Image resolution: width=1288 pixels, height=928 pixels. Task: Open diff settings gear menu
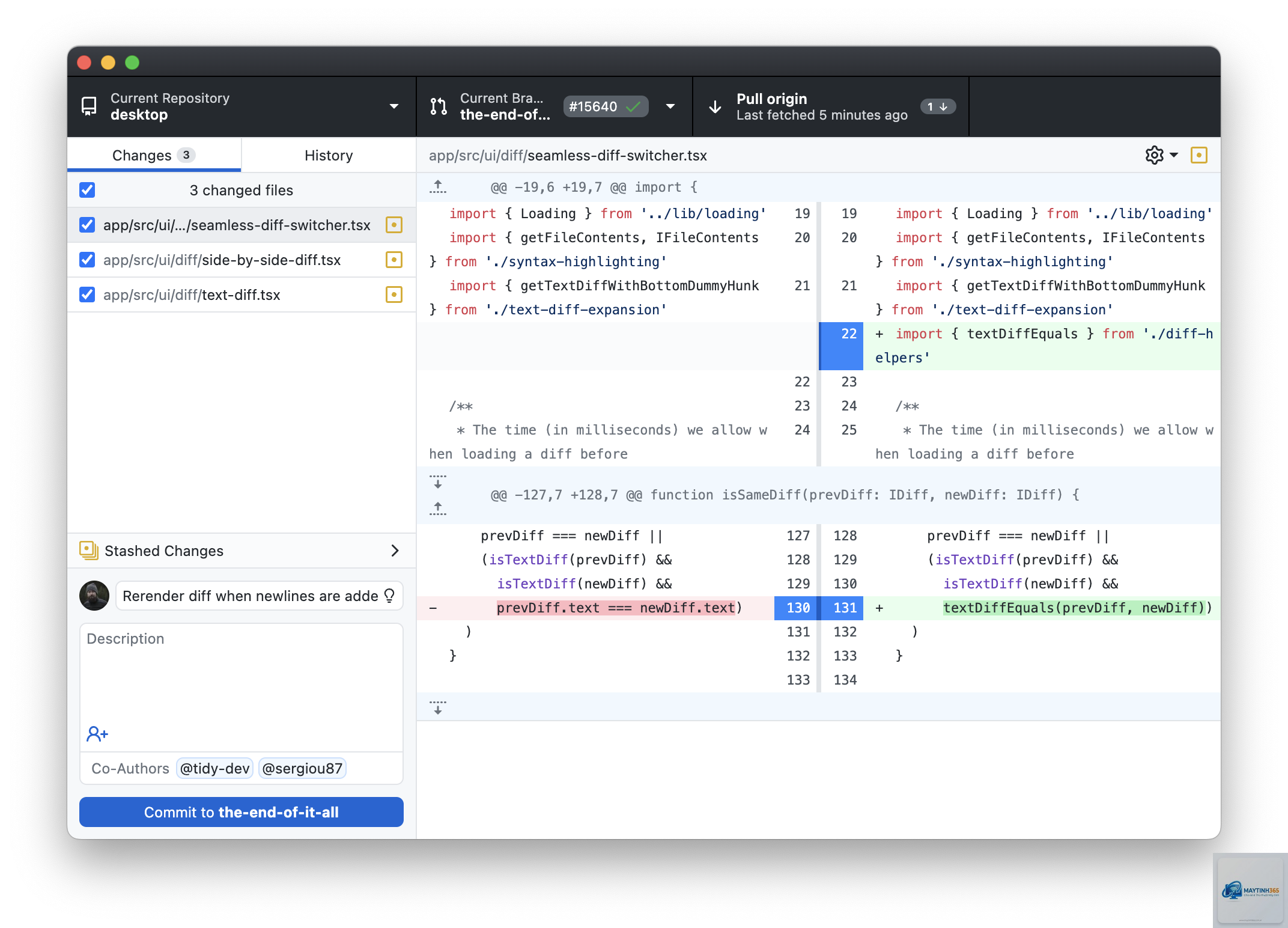point(1161,155)
